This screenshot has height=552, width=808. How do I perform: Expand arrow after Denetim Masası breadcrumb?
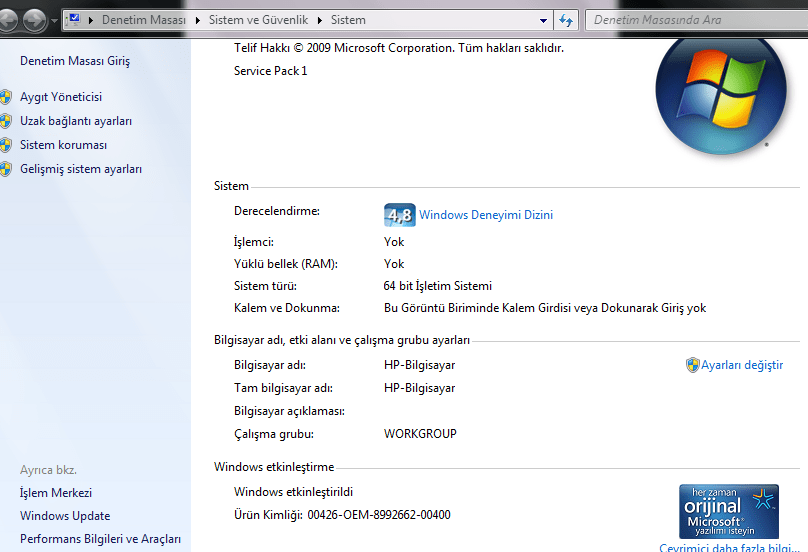(198, 21)
